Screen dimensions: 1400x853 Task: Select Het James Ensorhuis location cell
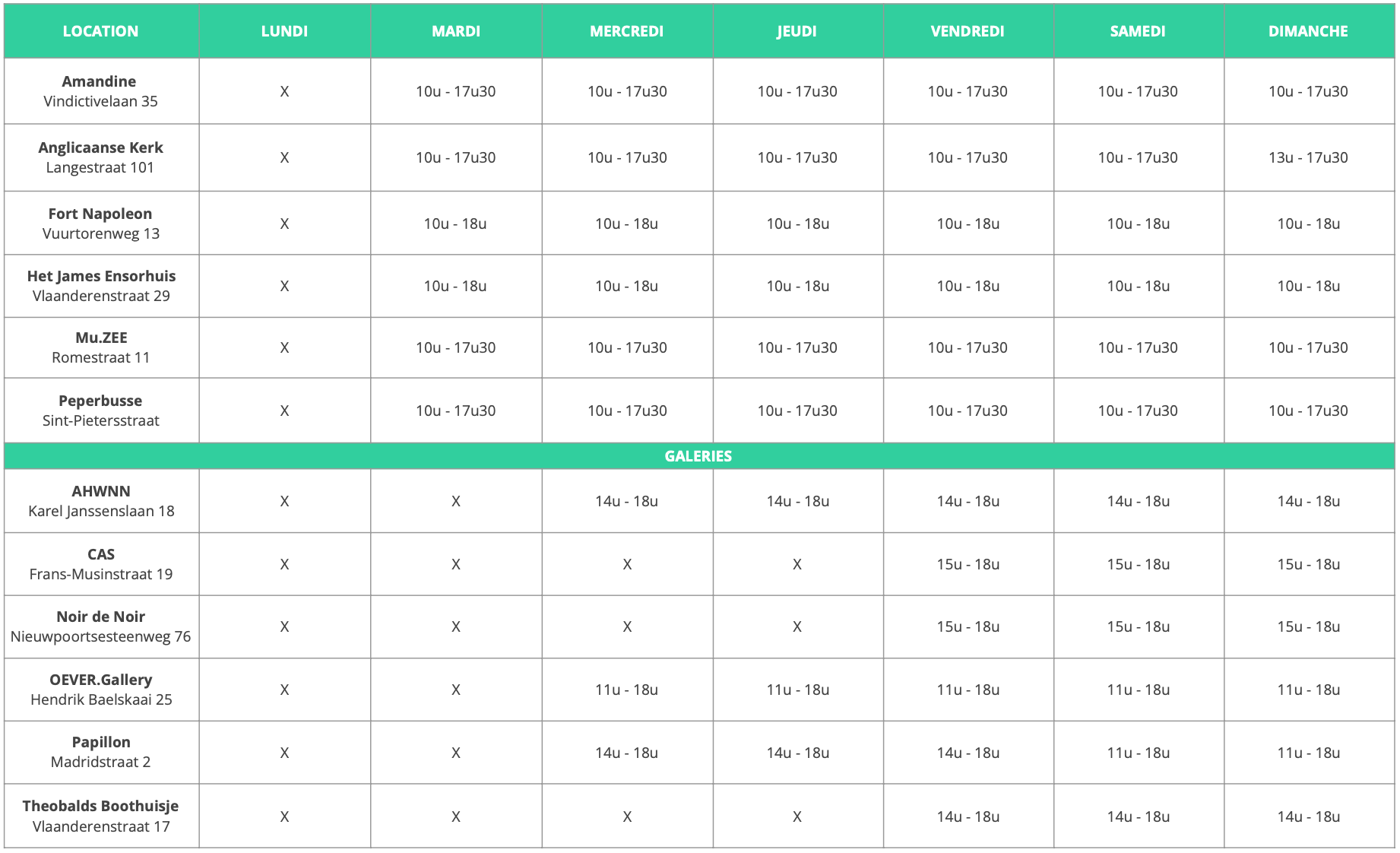[x=101, y=286]
